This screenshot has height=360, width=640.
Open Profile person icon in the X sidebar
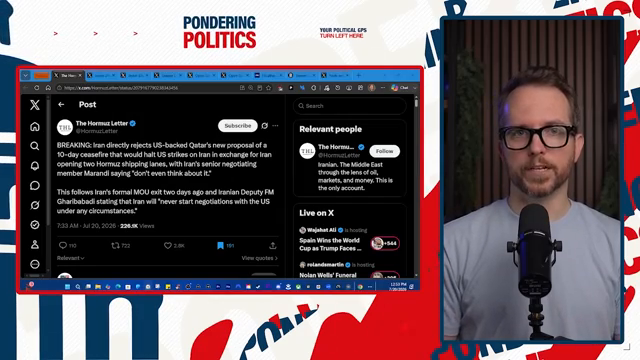click(35, 244)
